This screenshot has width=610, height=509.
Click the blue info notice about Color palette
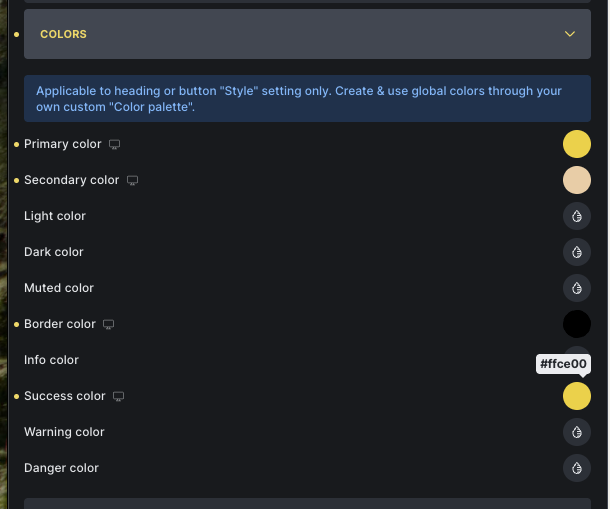307,98
